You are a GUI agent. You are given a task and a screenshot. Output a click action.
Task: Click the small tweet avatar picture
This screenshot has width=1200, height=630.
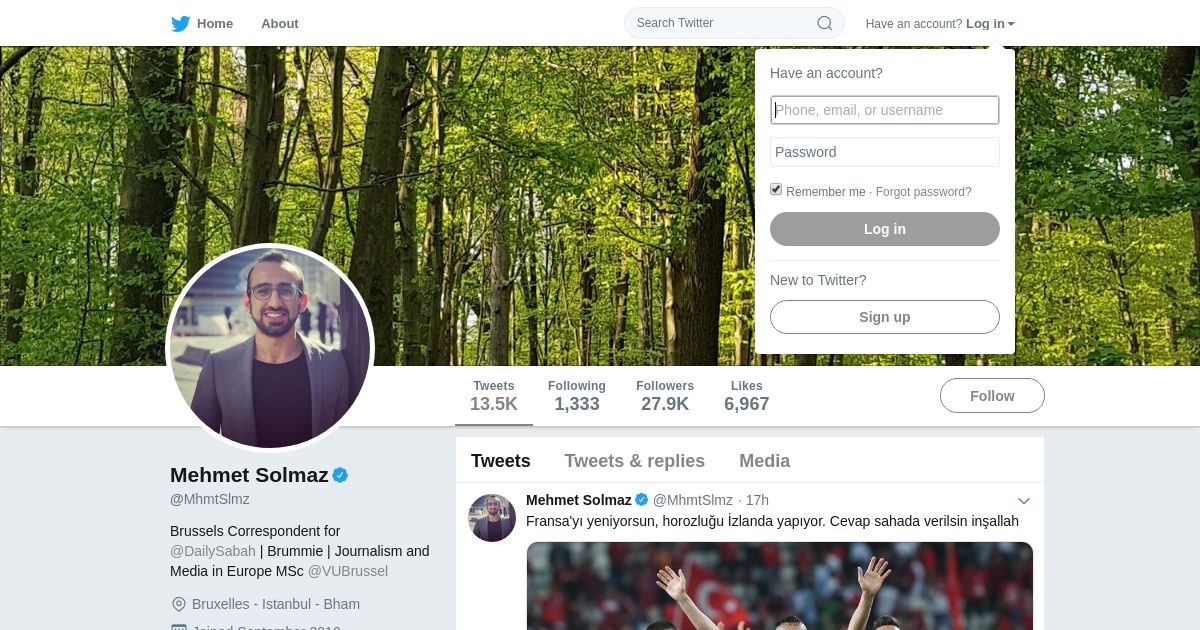coord(492,518)
